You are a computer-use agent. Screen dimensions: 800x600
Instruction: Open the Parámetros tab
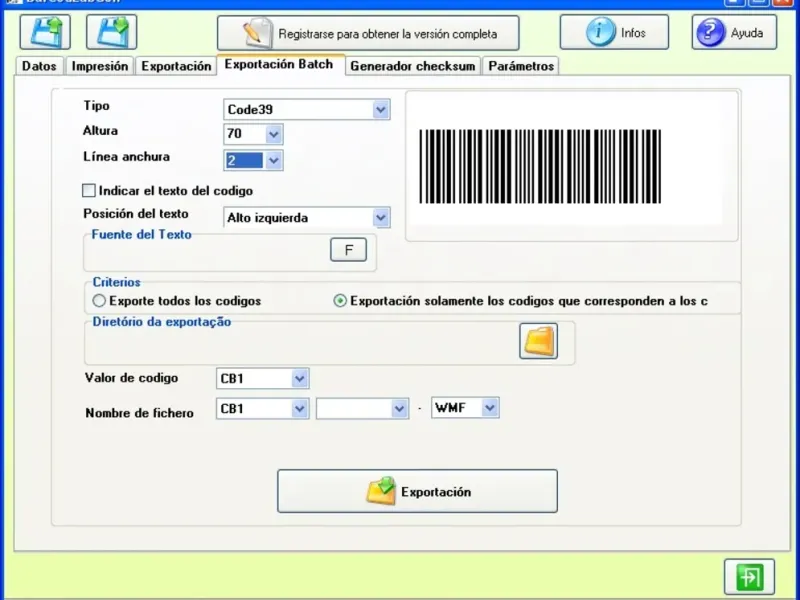pos(521,66)
